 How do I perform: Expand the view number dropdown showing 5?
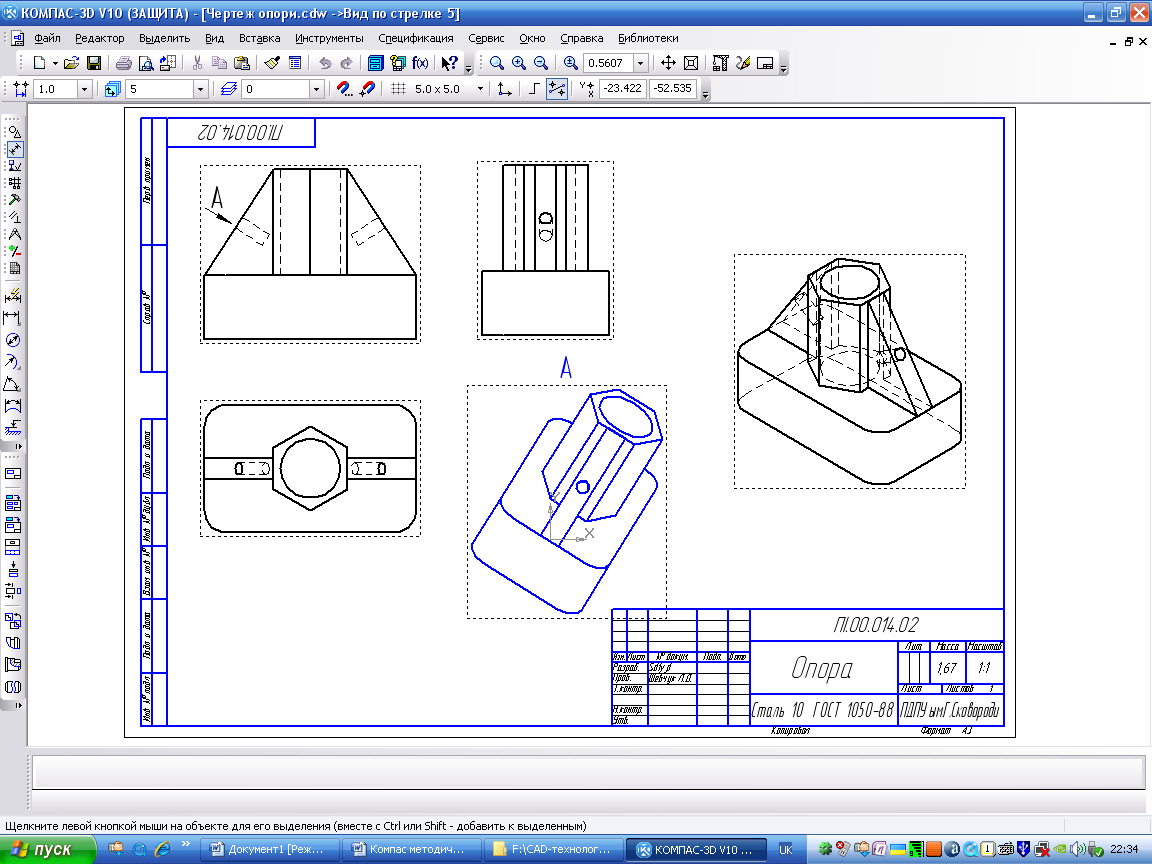[200, 89]
